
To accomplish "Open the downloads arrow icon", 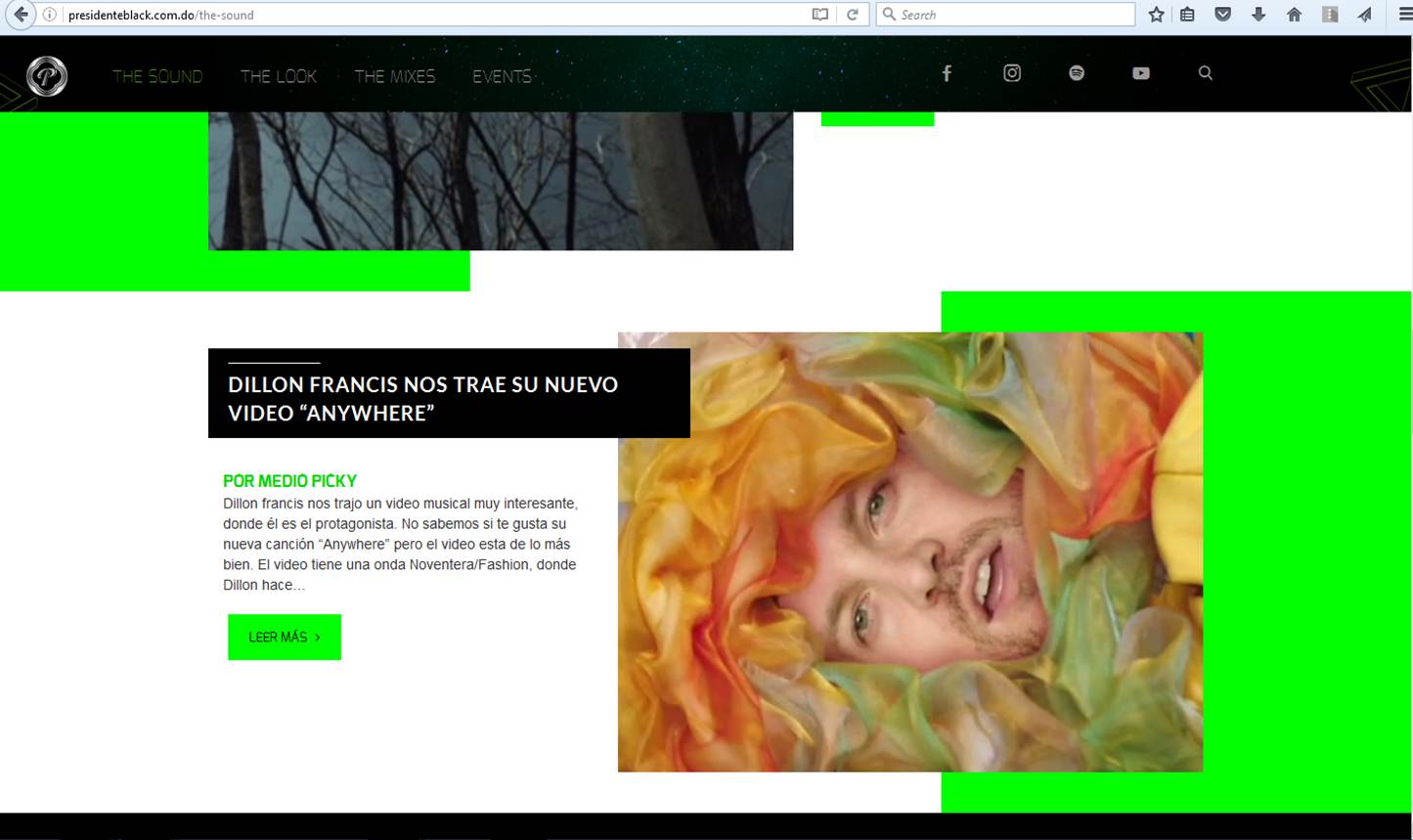I will tap(1258, 15).
